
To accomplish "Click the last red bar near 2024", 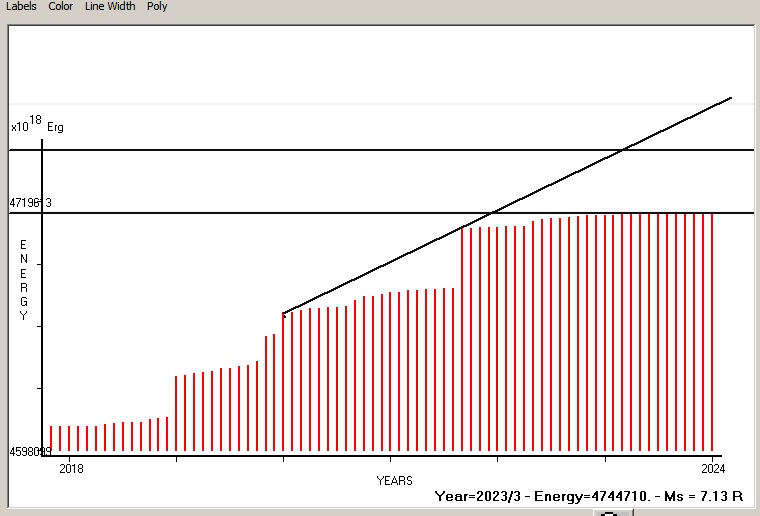I will pos(712,332).
